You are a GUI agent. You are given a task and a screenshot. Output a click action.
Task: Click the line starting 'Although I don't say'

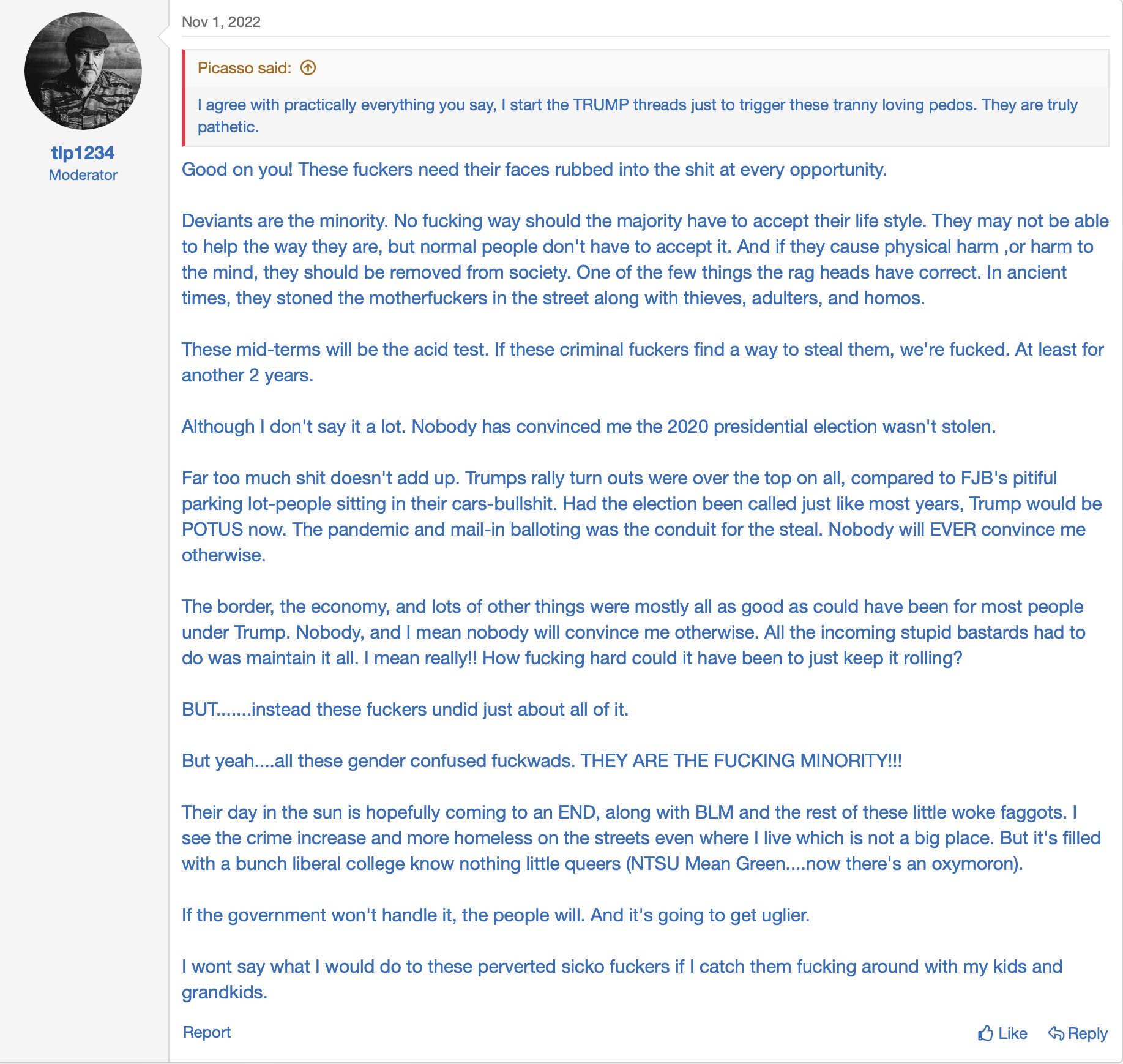click(x=588, y=427)
